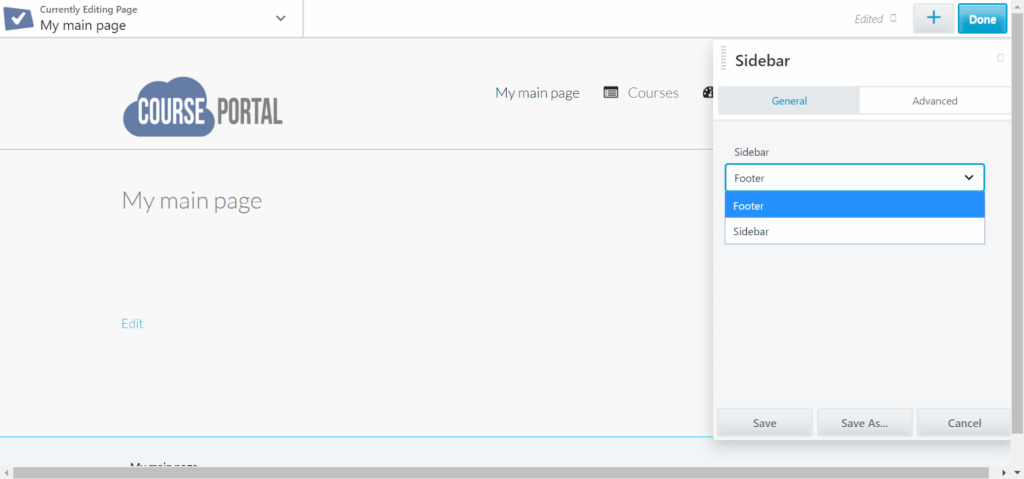Open the Sidebar select dropdown
Viewport: 1024px width, 479px height.
(854, 178)
